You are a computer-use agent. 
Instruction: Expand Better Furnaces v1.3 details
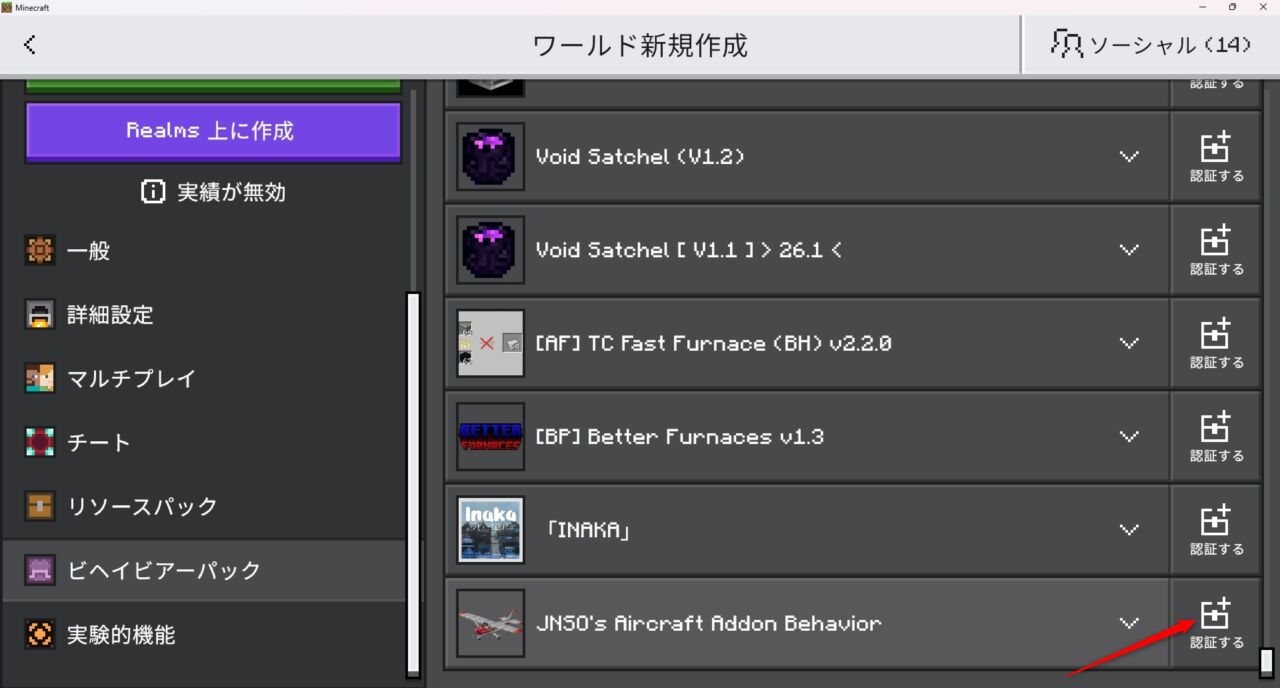1129,437
